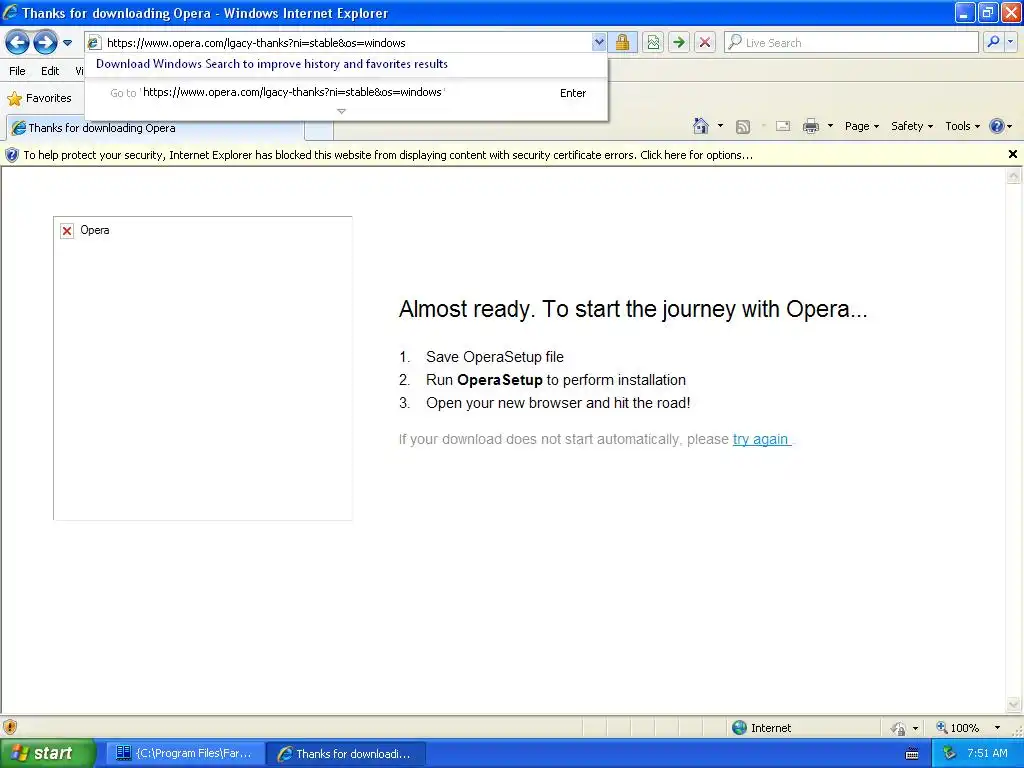Expand the zoom level dropdown arrow
Image resolution: width=1024 pixels, height=768 pixels.
pyautogui.click(x=997, y=728)
